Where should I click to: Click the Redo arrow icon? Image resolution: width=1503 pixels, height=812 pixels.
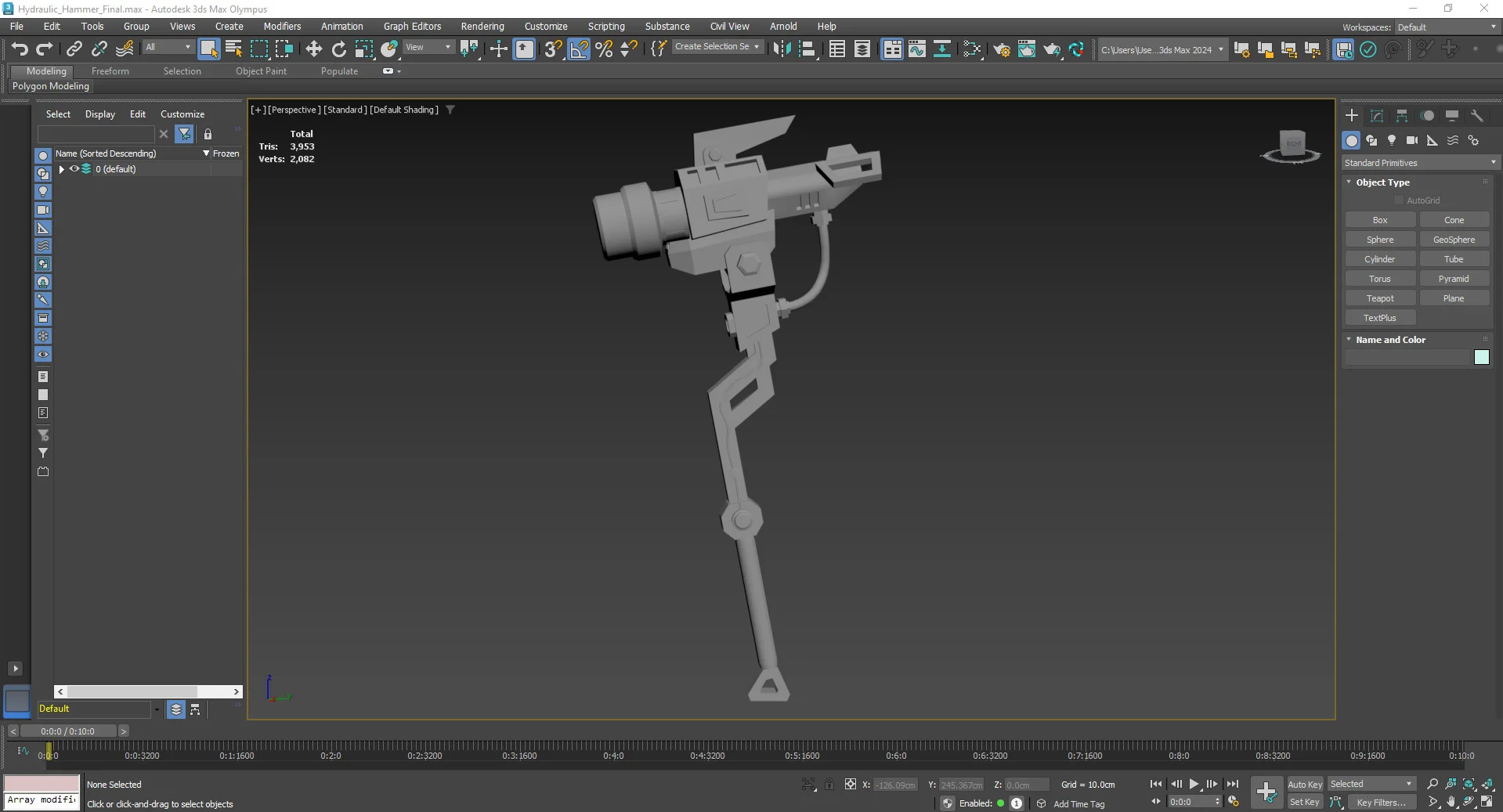45,49
